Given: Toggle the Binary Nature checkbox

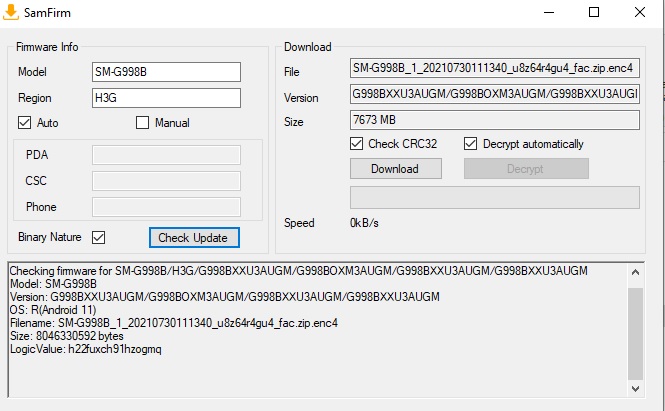Looking at the screenshot, I should click(x=98, y=237).
